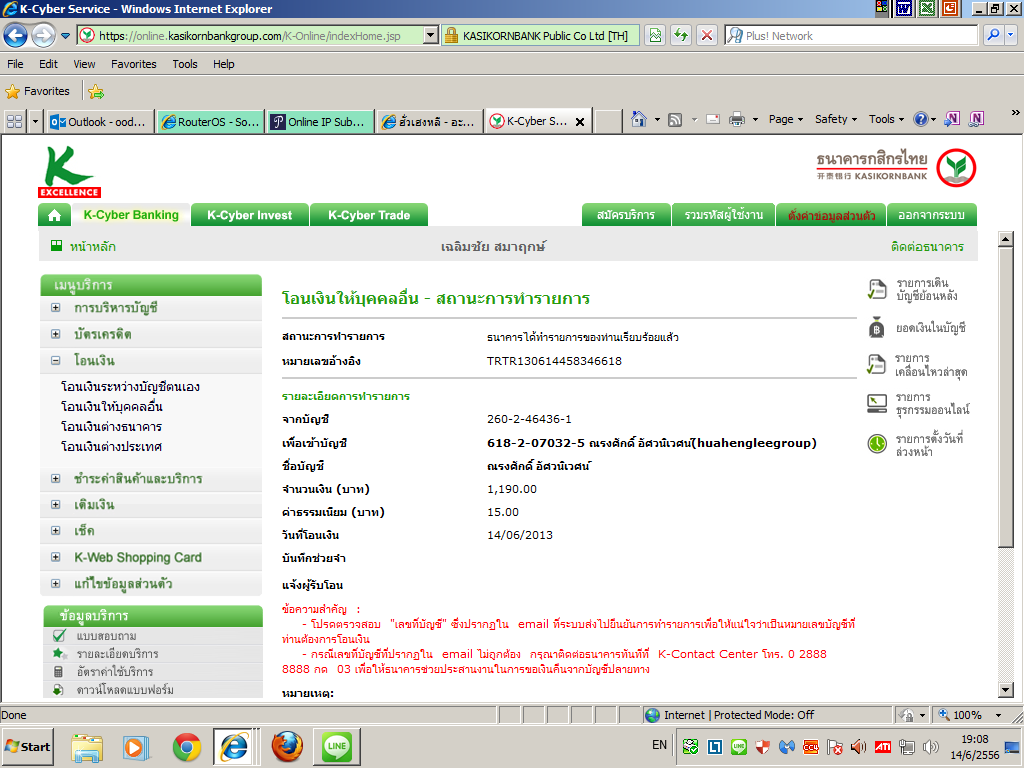
Task: Close the K-Cyber Service browser tab
Action: [x=579, y=122]
